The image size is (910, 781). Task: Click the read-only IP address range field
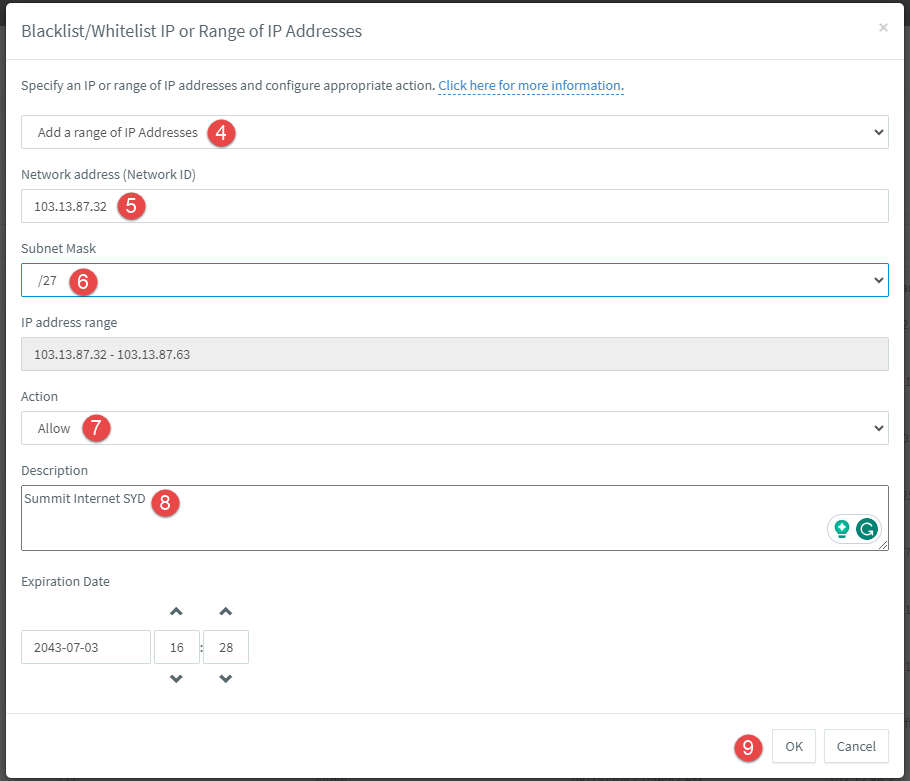455,354
